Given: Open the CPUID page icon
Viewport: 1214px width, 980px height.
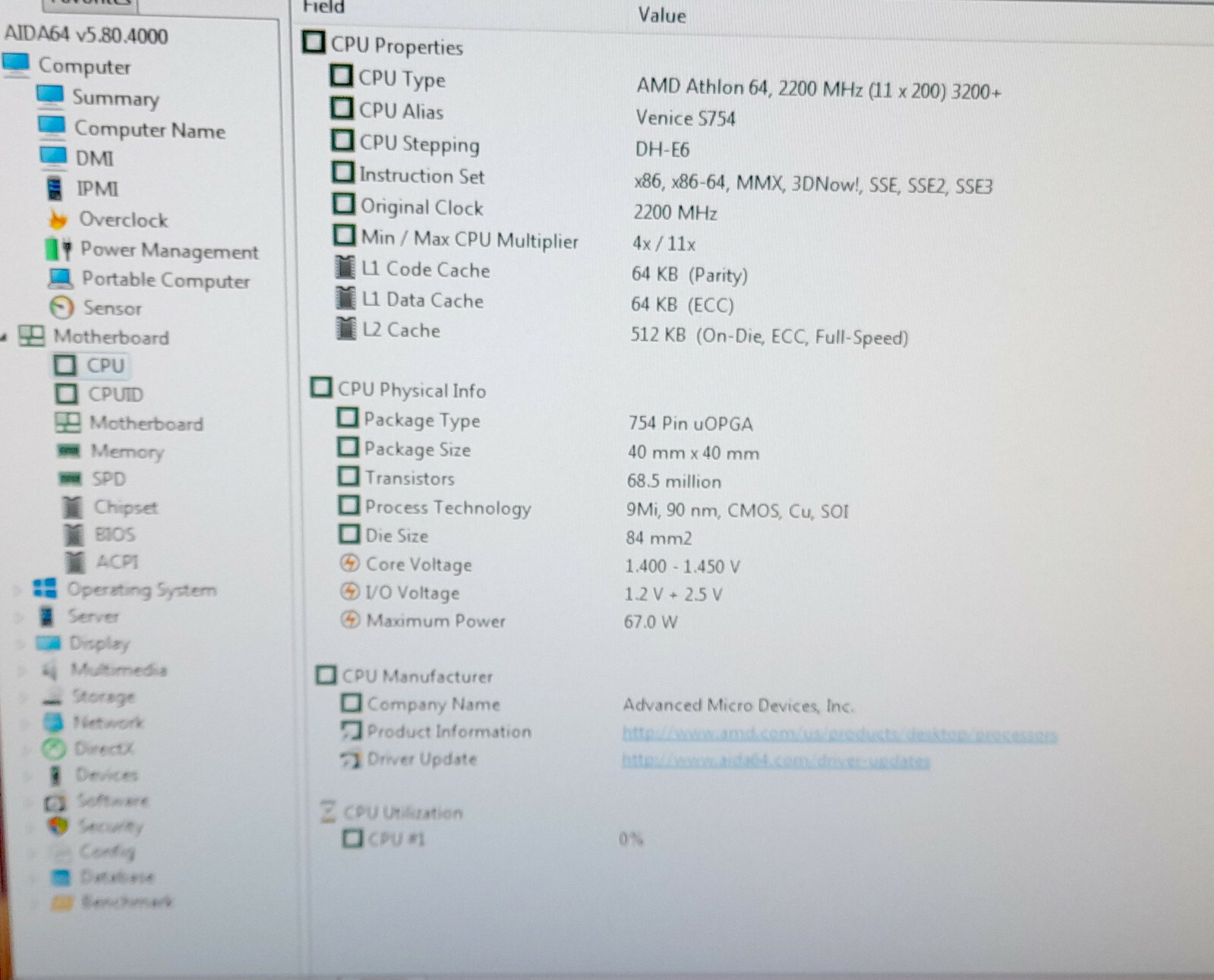Looking at the screenshot, I should (66, 394).
